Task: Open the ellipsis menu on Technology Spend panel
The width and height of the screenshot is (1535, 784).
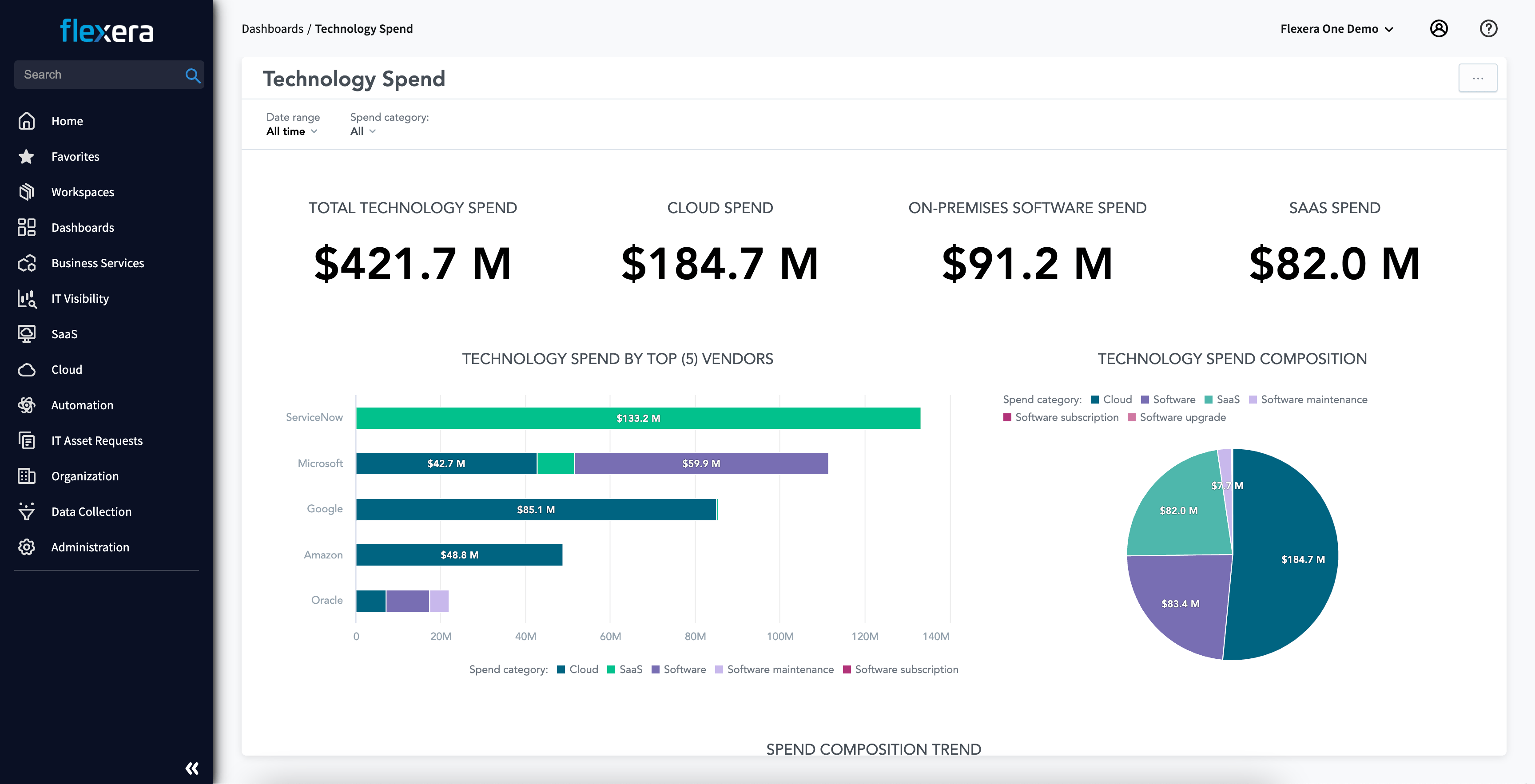Action: tap(1478, 77)
